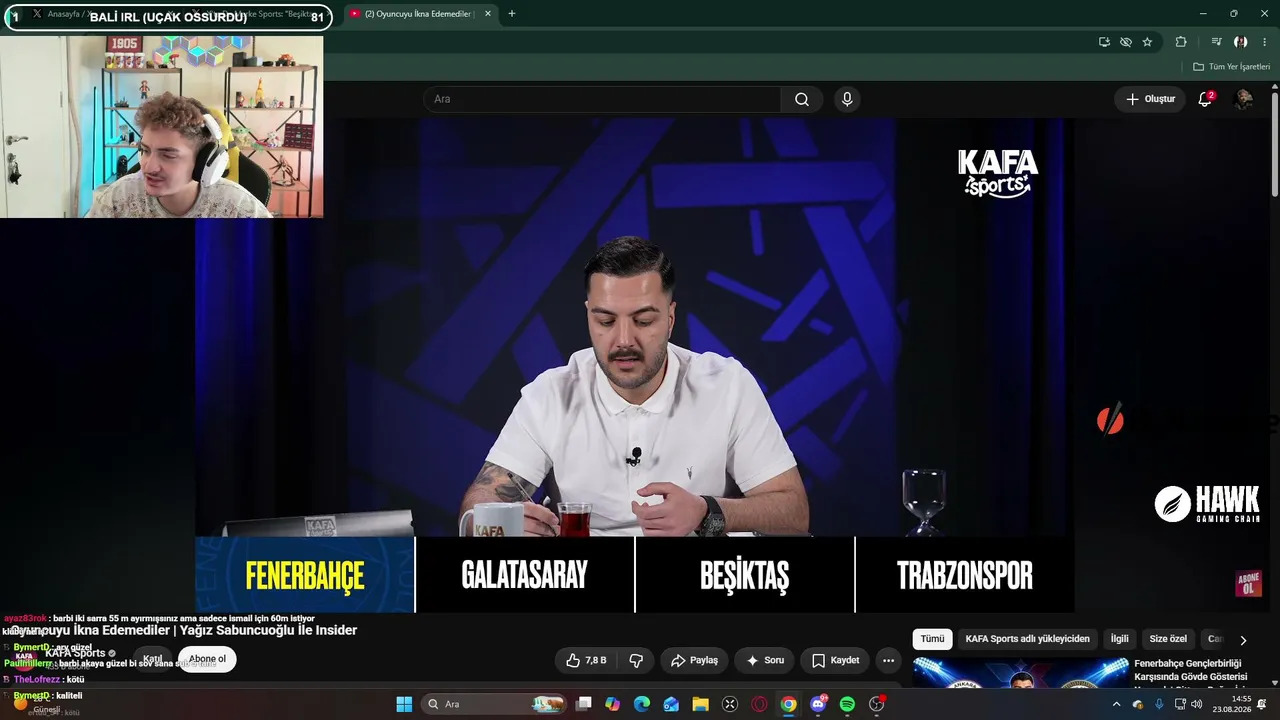Image resolution: width=1280 pixels, height=720 pixels.
Task: Dislike the video with thumbs-down
Action: [x=636, y=660]
